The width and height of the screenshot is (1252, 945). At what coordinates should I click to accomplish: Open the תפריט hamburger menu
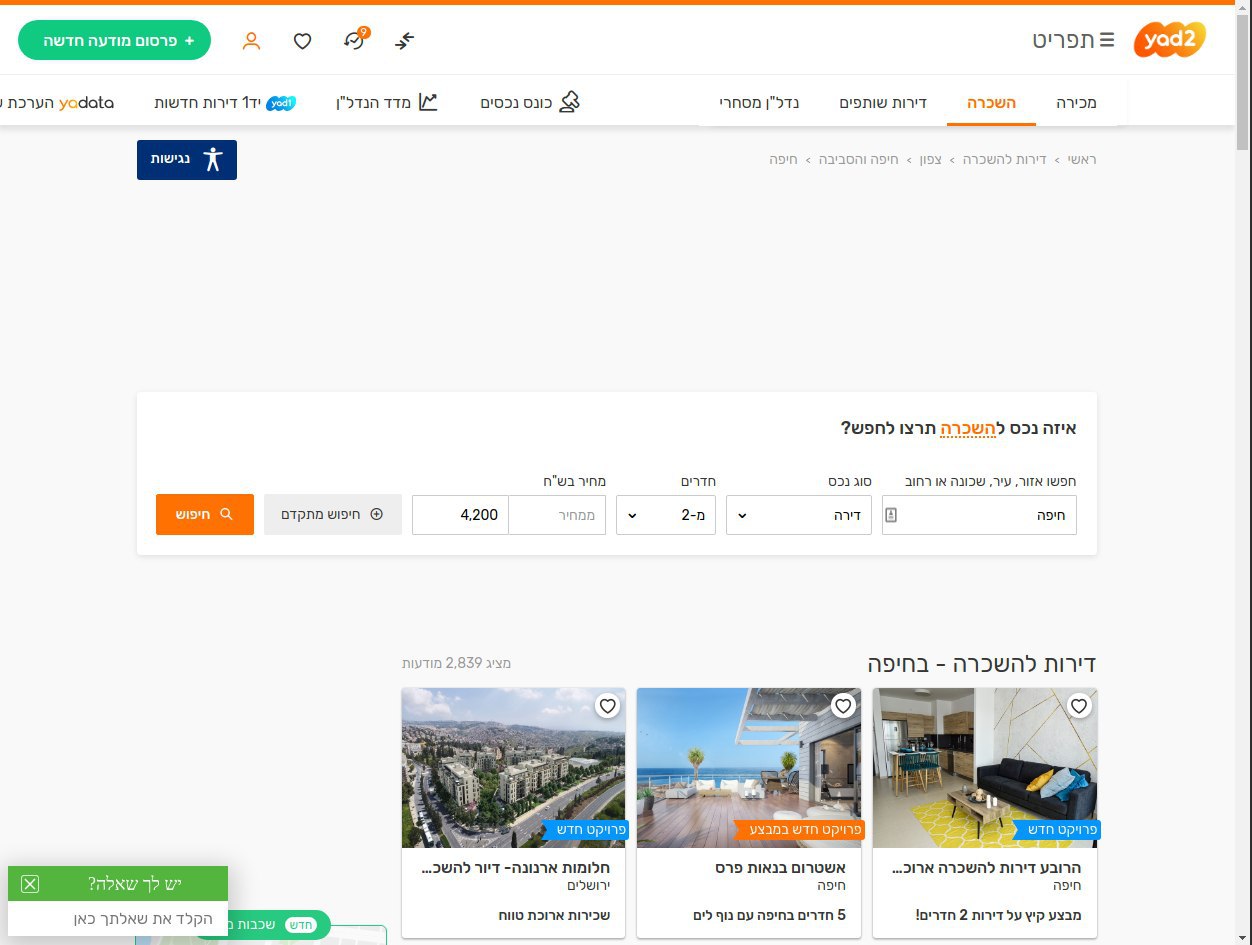pyautogui.click(x=1074, y=40)
